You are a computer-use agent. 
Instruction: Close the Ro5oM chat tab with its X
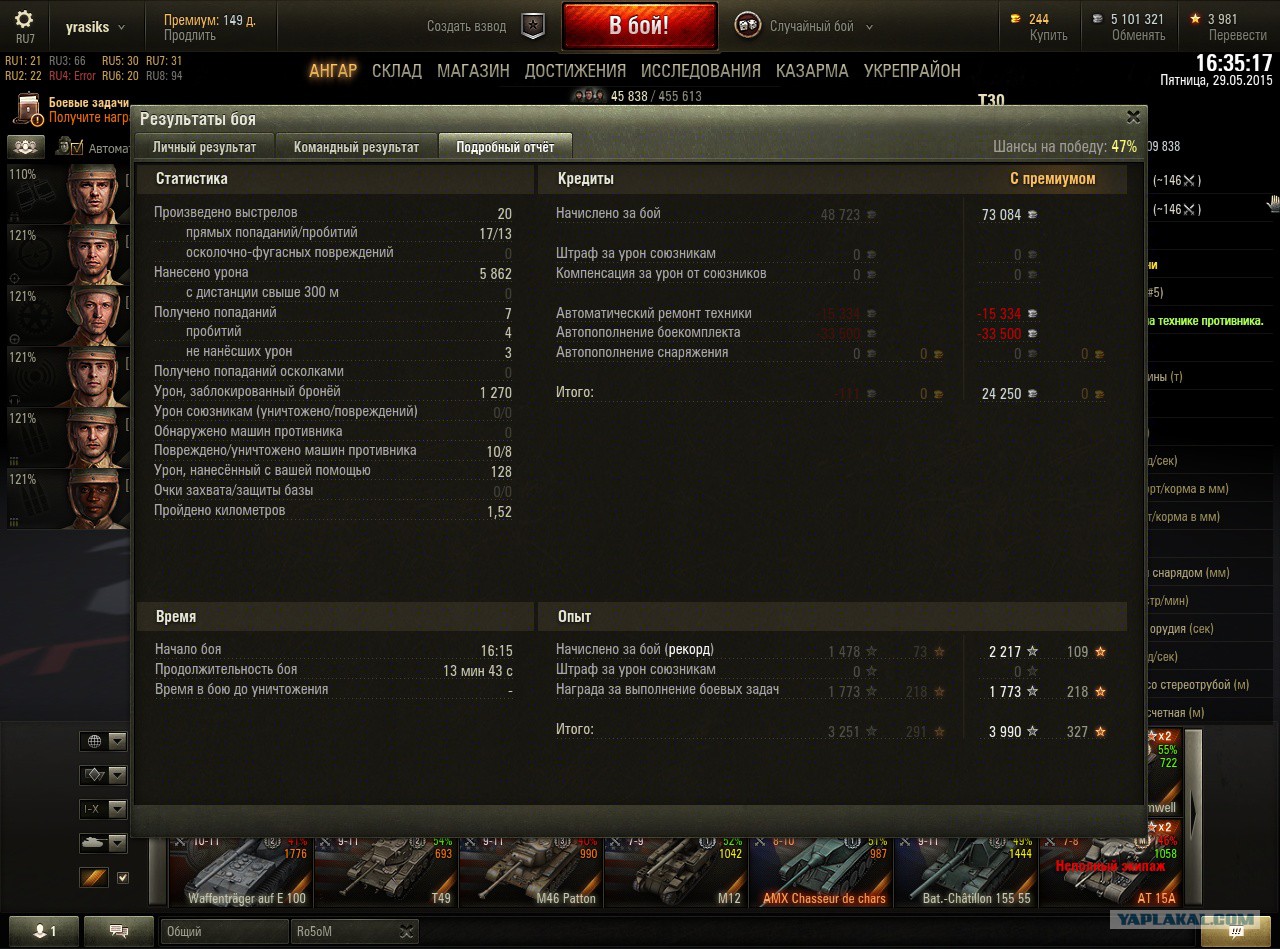pyautogui.click(x=406, y=932)
